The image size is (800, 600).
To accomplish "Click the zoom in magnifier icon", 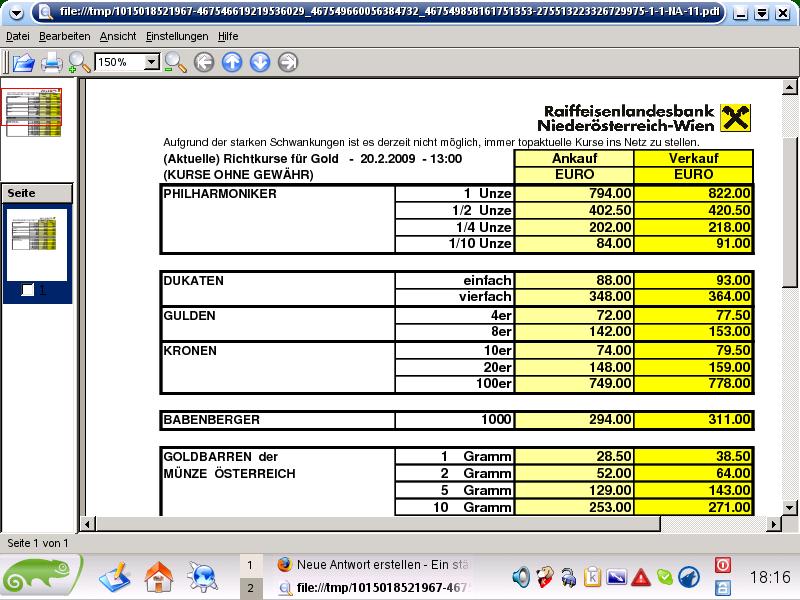I will (79, 62).
